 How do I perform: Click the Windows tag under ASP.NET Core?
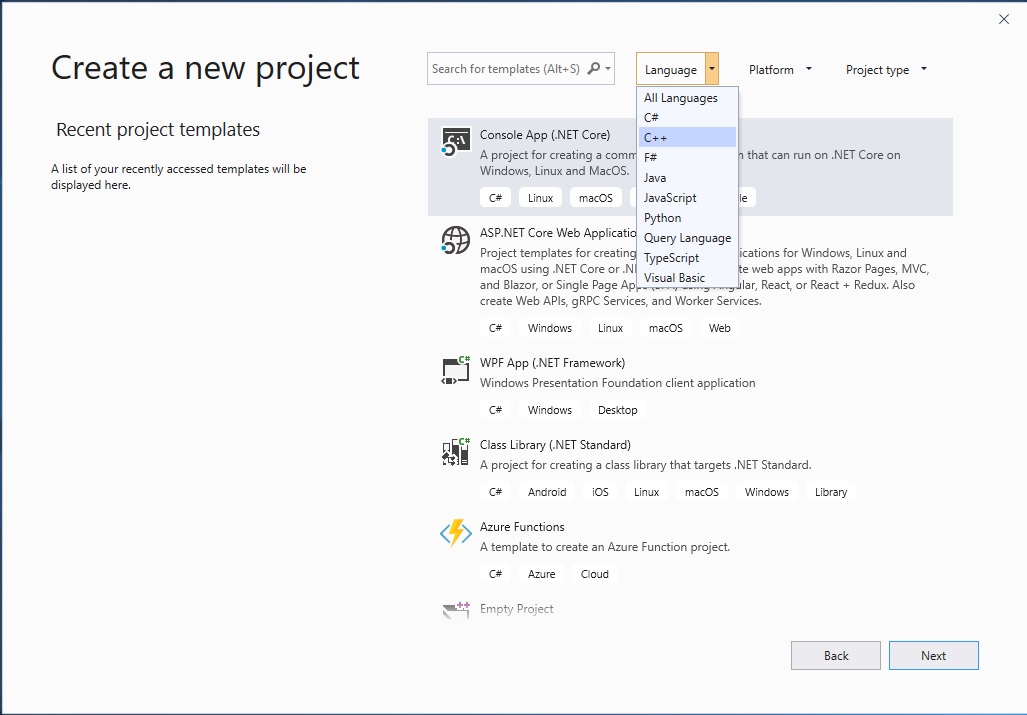pyautogui.click(x=550, y=328)
